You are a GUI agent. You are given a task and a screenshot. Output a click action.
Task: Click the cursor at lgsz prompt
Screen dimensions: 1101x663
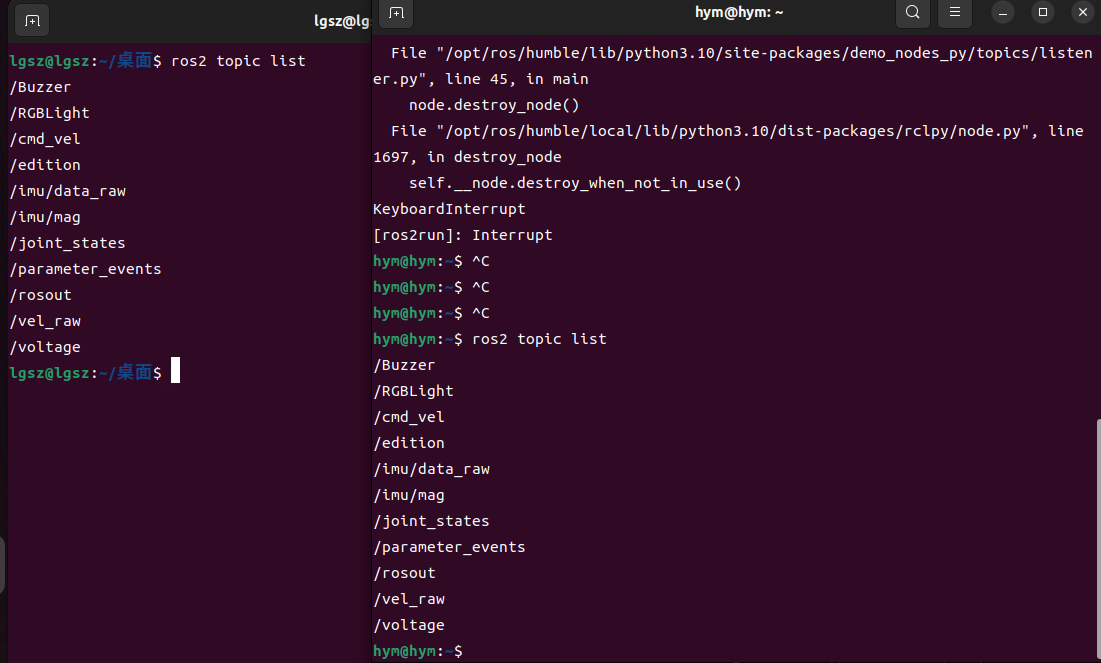(x=176, y=371)
